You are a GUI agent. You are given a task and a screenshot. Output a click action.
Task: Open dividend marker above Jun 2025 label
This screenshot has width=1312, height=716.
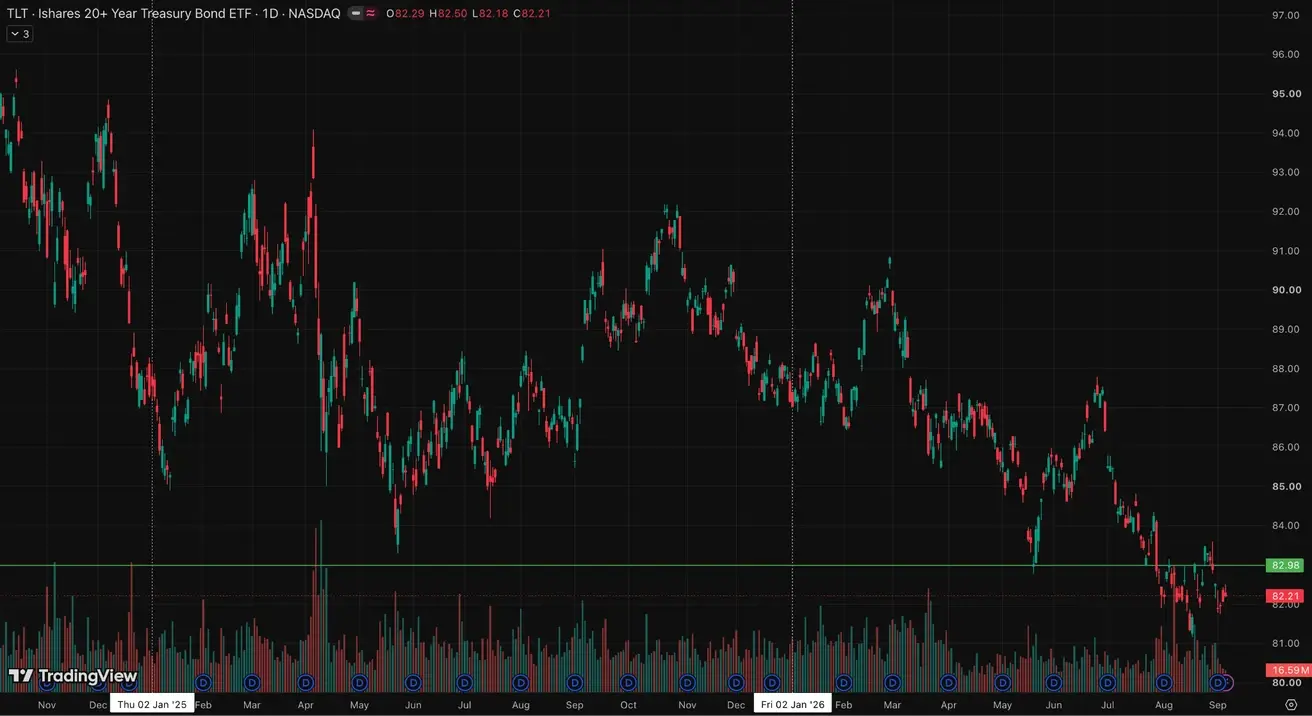click(412, 682)
